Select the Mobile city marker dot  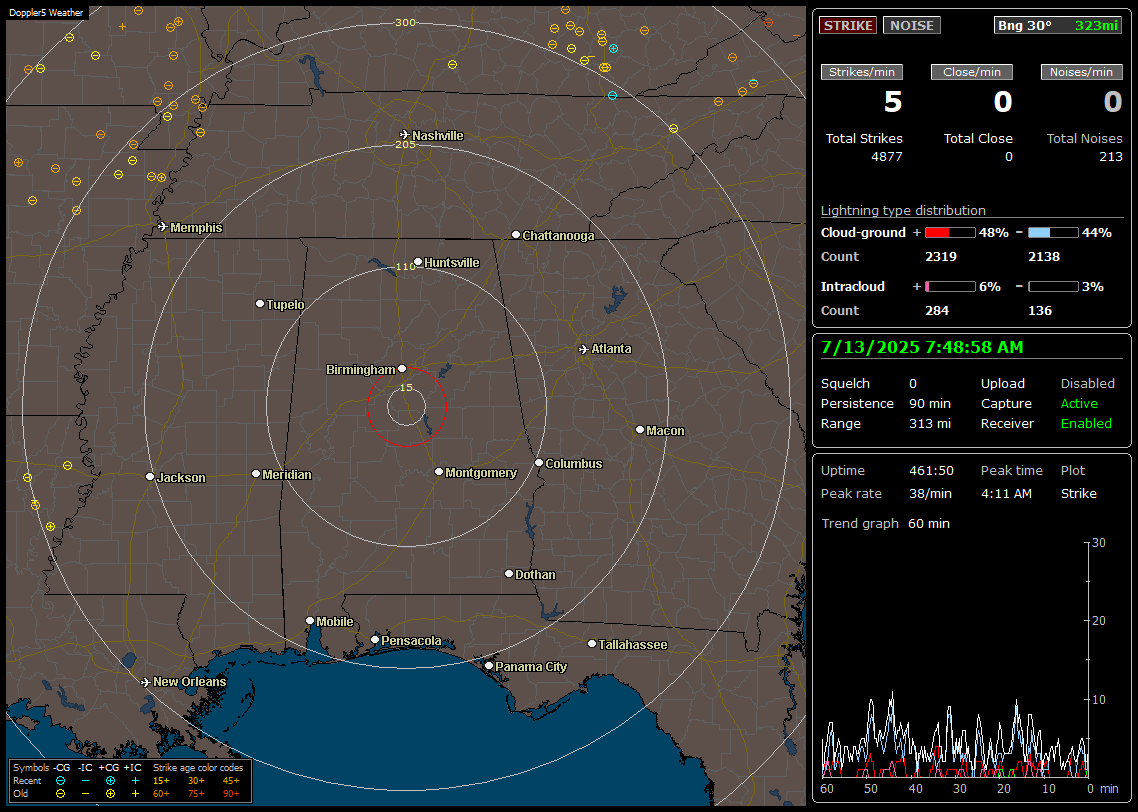coord(310,620)
